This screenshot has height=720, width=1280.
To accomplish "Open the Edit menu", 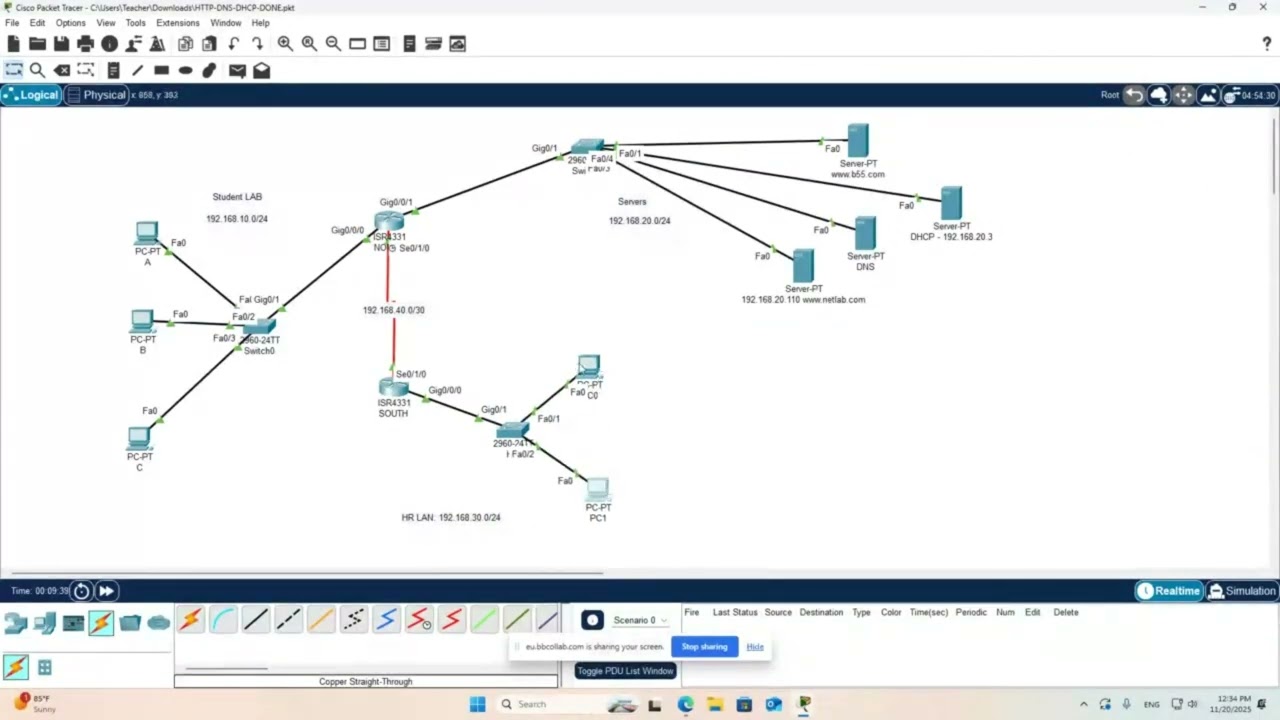I will click(37, 22).
